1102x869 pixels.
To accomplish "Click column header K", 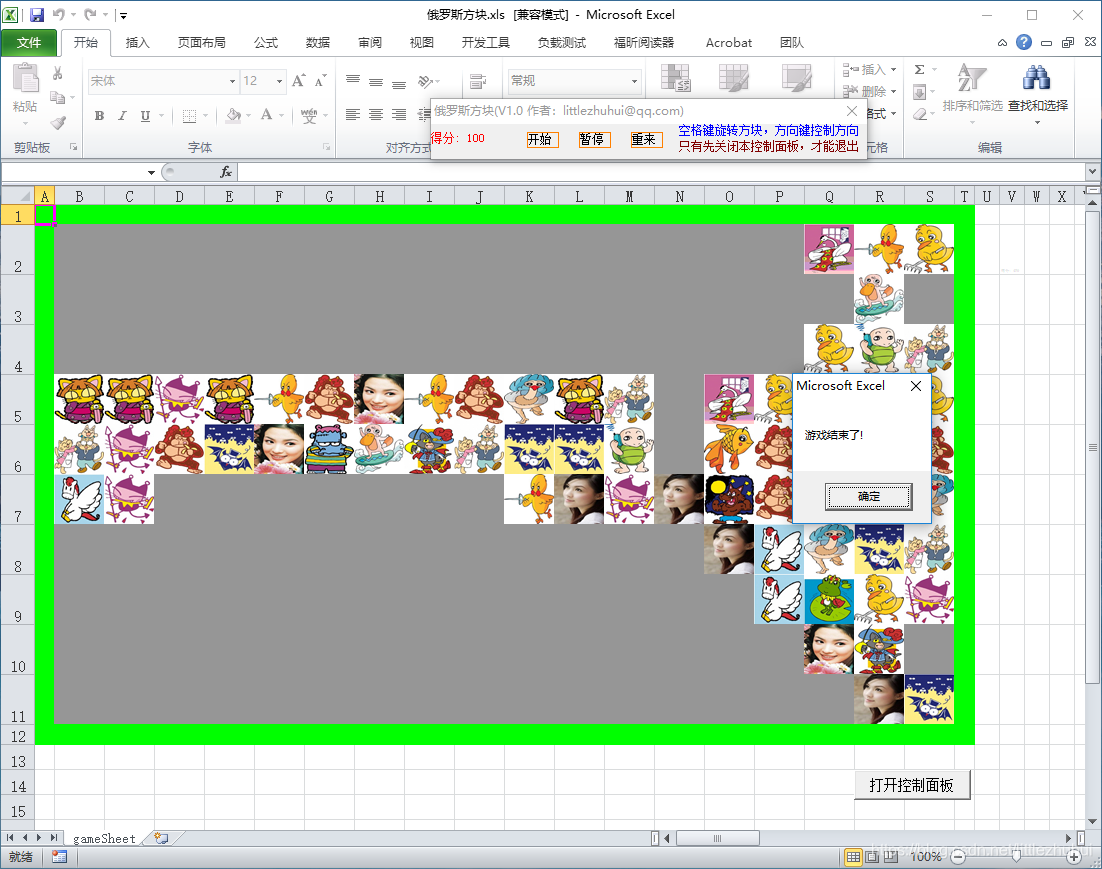I will tap(529, 197).
